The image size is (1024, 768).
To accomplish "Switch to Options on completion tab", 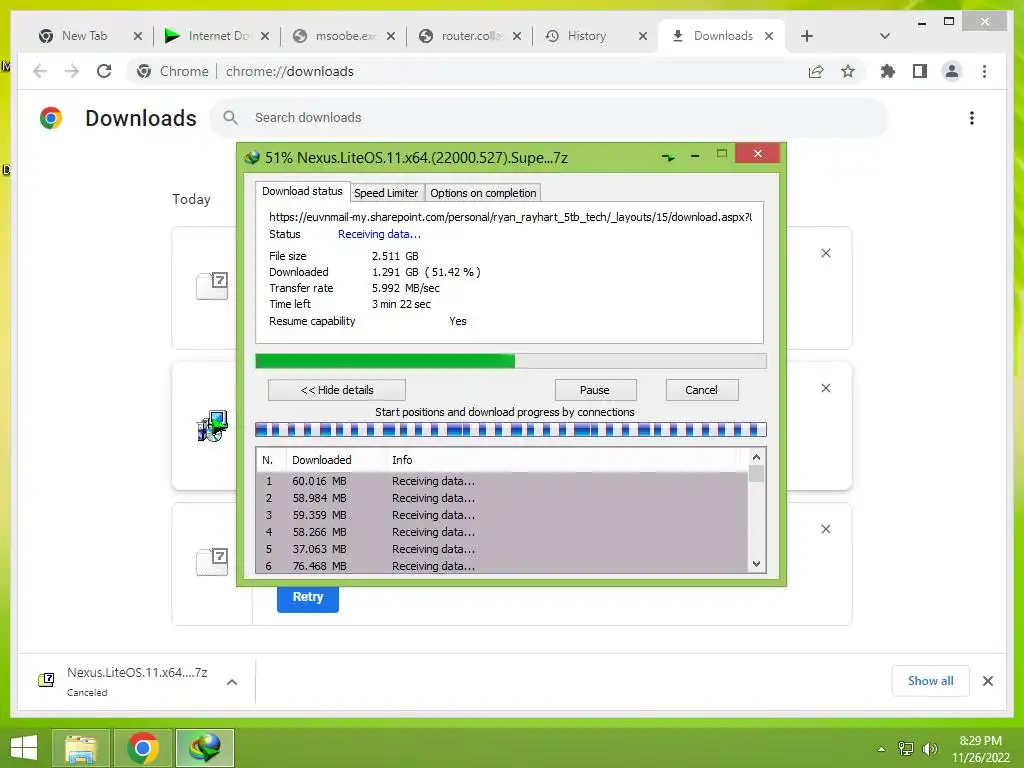I will tap(483, 193).
